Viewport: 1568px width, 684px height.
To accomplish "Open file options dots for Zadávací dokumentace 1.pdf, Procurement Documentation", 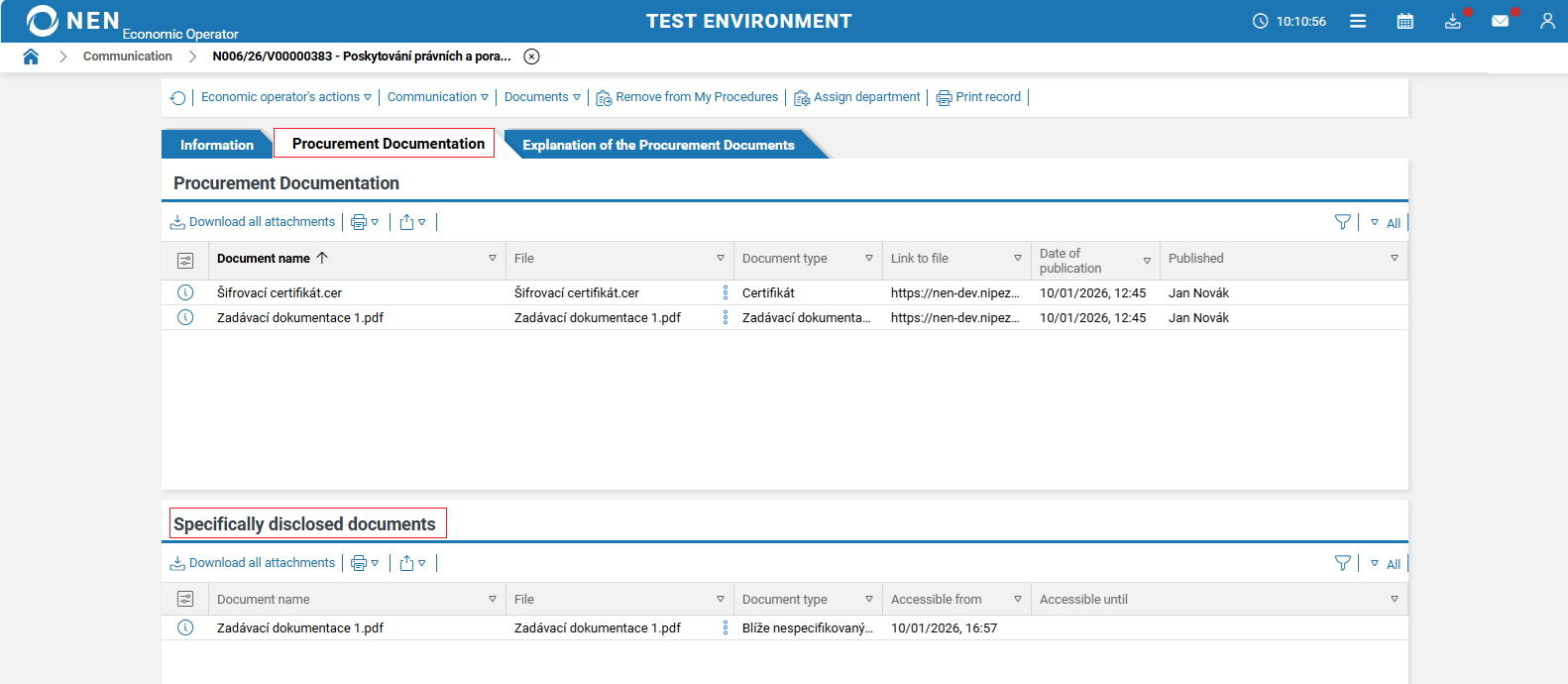I will (726, 317).
